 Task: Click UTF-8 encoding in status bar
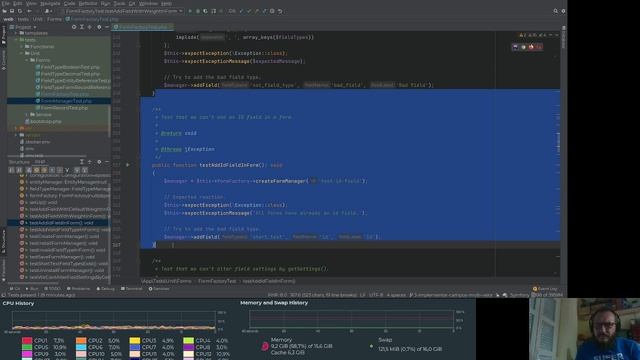pyautogui.click(x=376, y=295)
